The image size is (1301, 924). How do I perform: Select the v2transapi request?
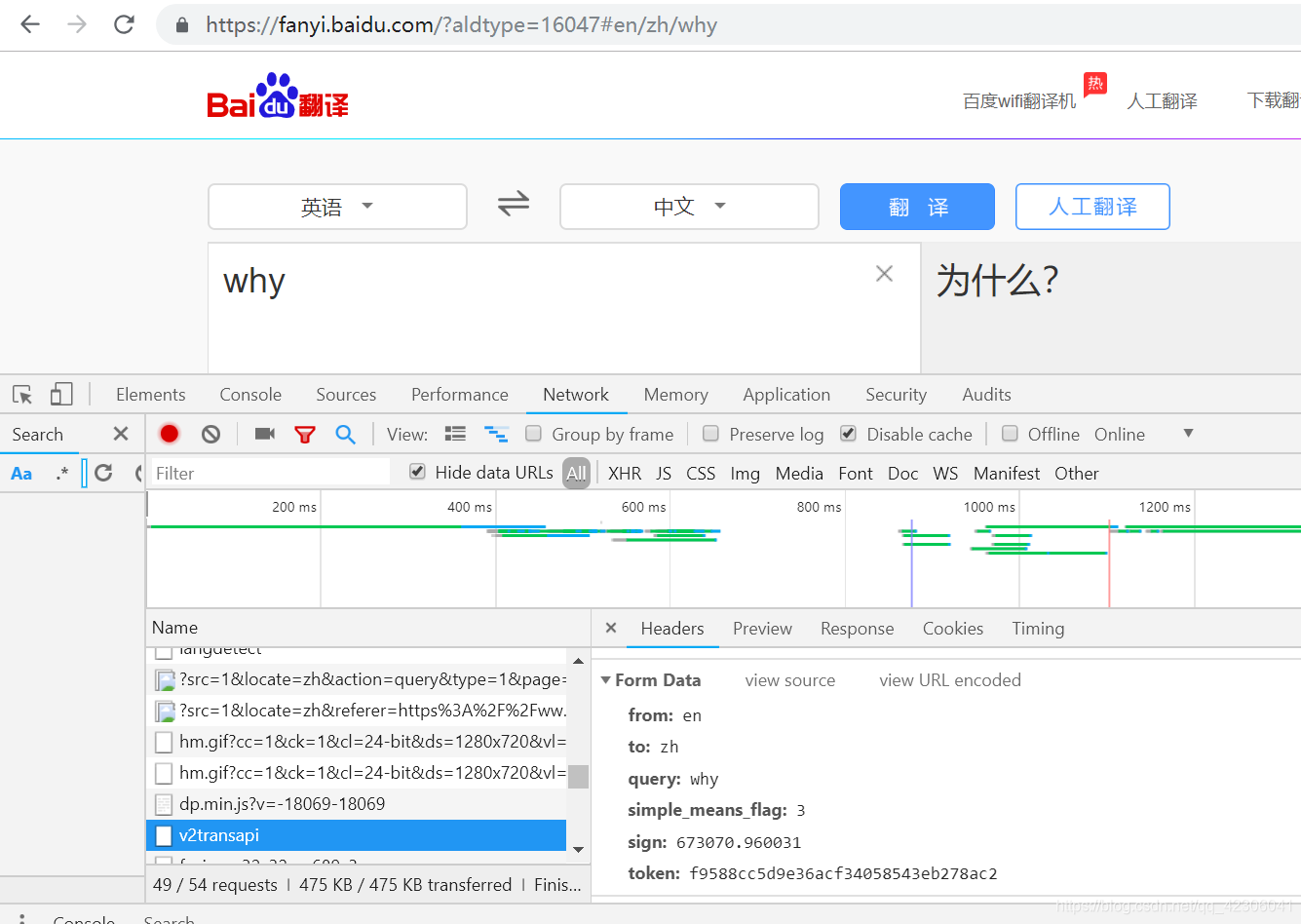(x=357, y=835)
